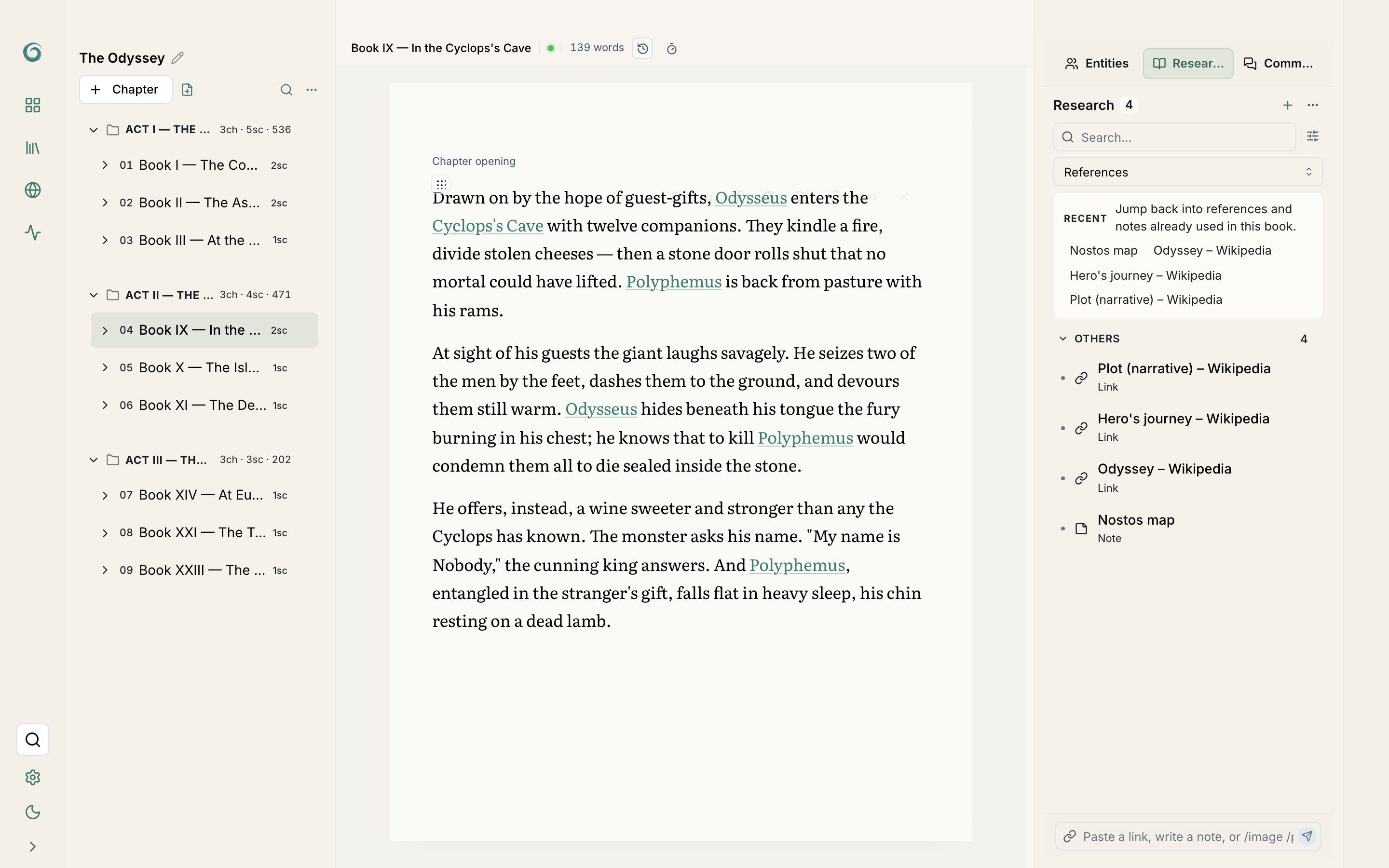Expand the left sidebar with bottom chevron

pyautogui.click(x=33, y=847)
